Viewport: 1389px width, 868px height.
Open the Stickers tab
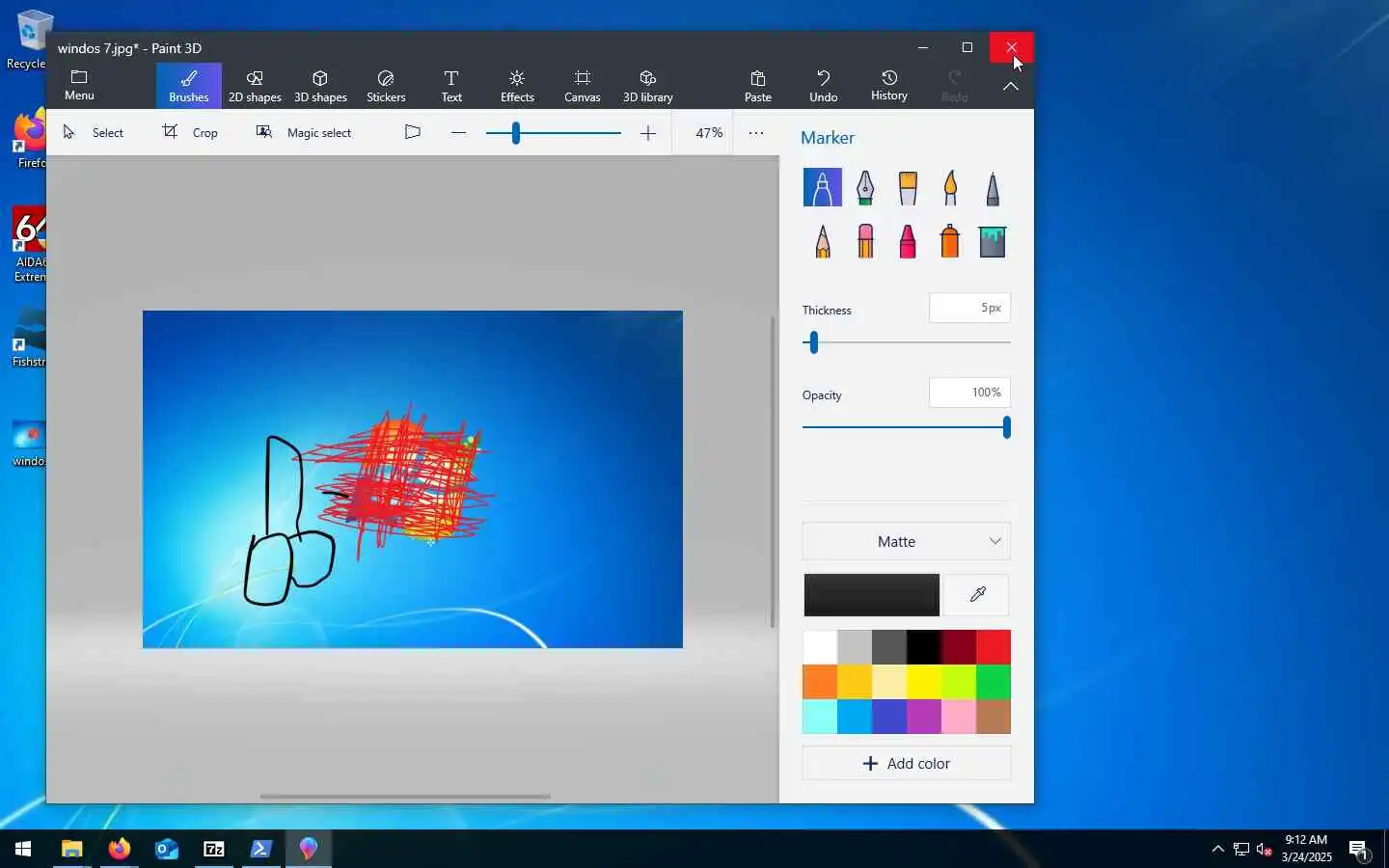(386, 86)
